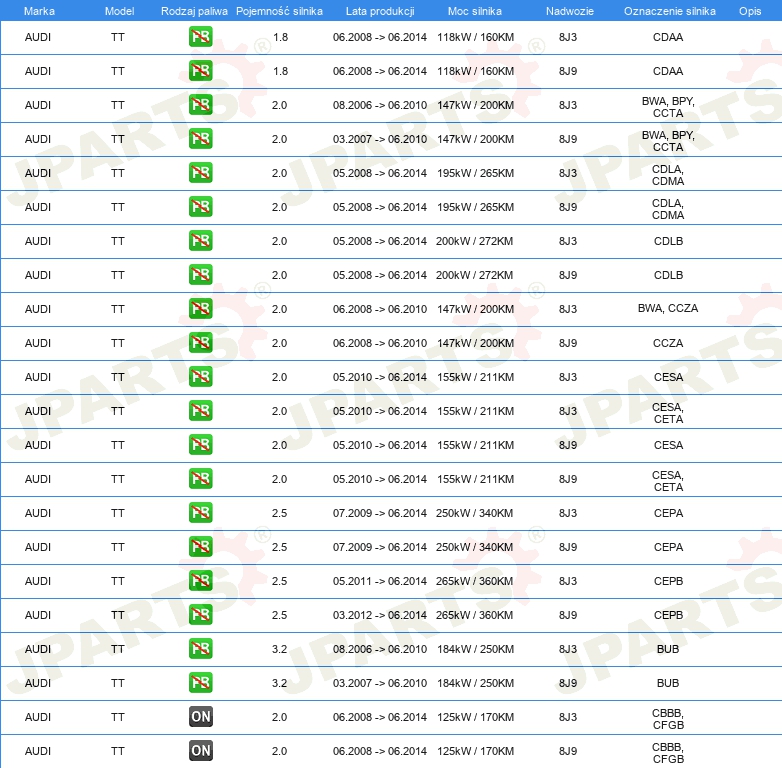Click '125kW / 170KM' in the 8J3 diesel row
Viewport: 782px width, 768px height.
coord(475,717)
